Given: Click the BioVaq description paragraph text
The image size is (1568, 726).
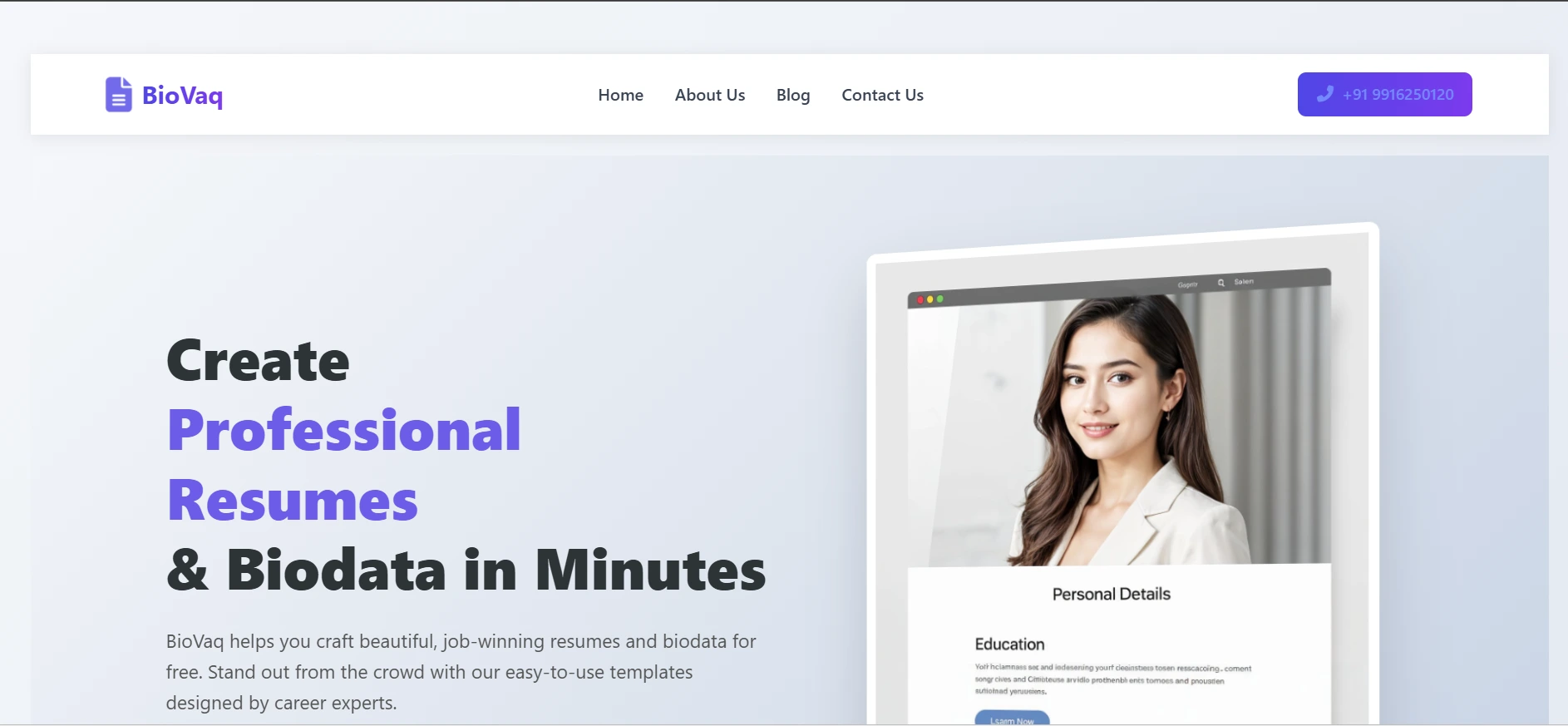Looking at the screenshot, I should 461,672.
